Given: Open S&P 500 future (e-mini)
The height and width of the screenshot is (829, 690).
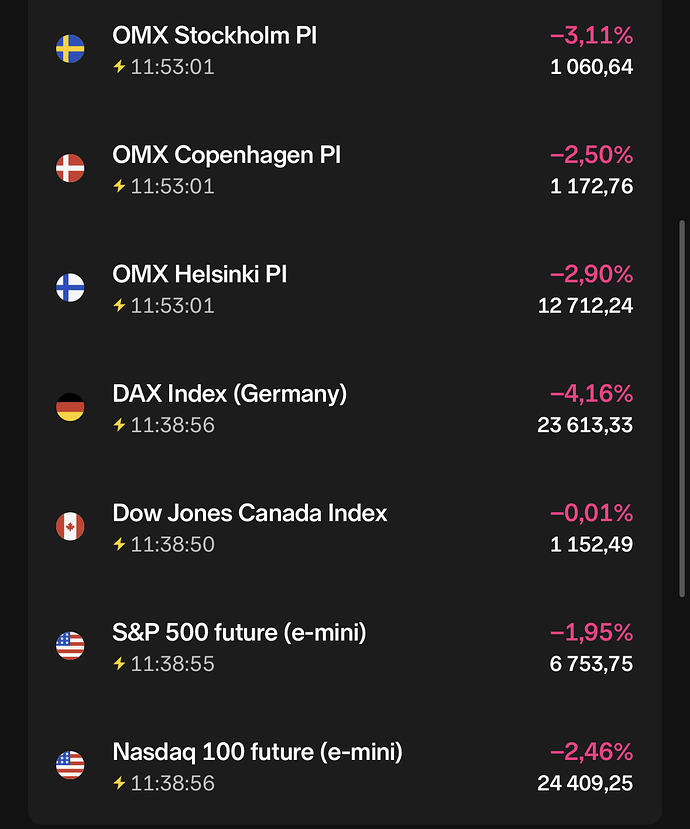Looking at the screenshot, I should point(240,633).
